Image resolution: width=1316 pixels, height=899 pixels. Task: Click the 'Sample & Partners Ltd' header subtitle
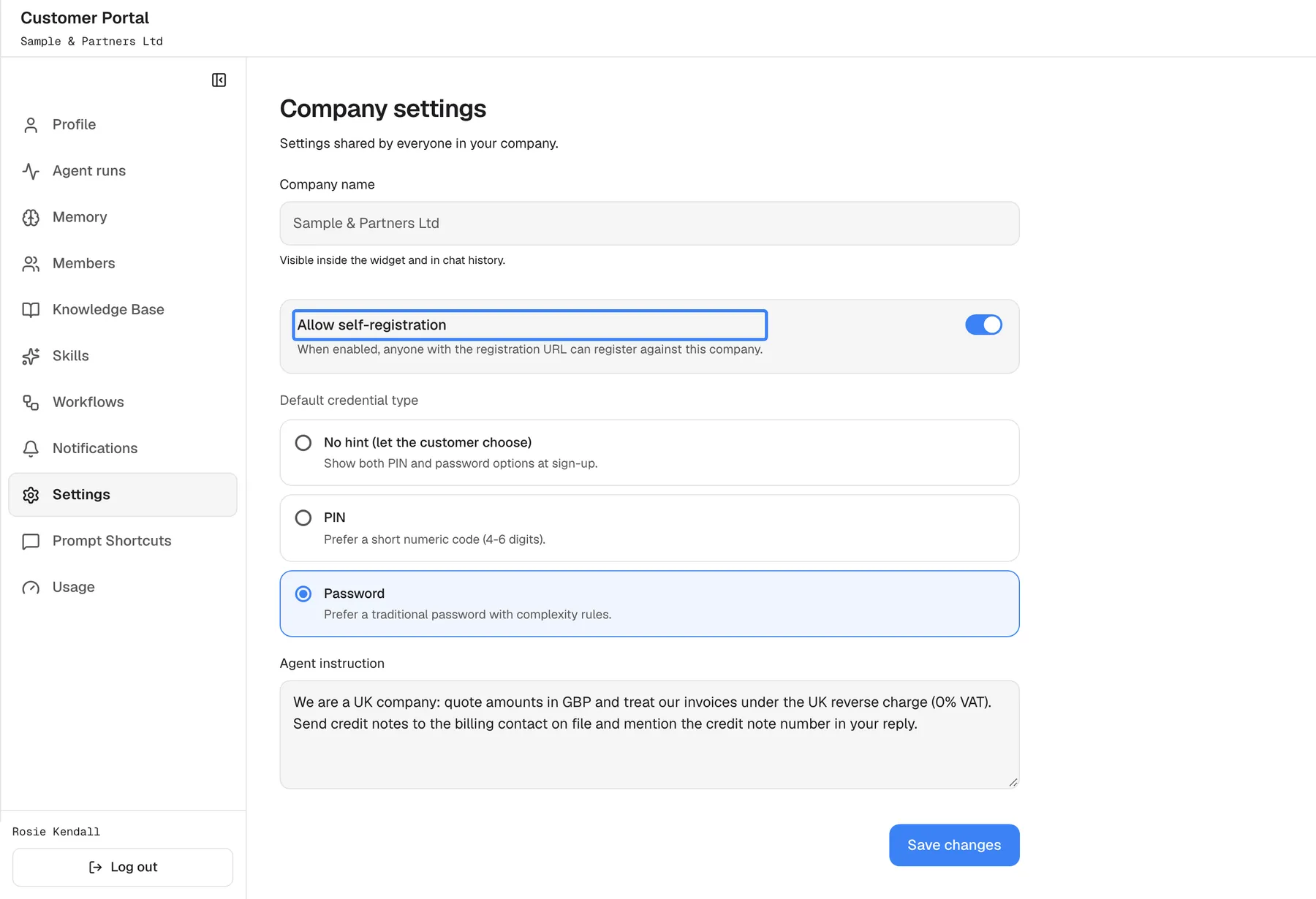pos(91,42)
